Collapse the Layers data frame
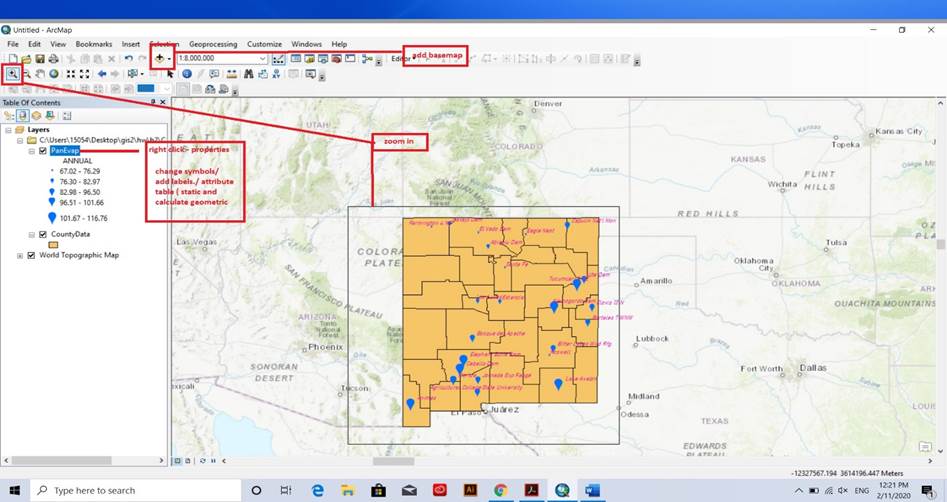The image size is (947, 502). (x=8, y=129)
